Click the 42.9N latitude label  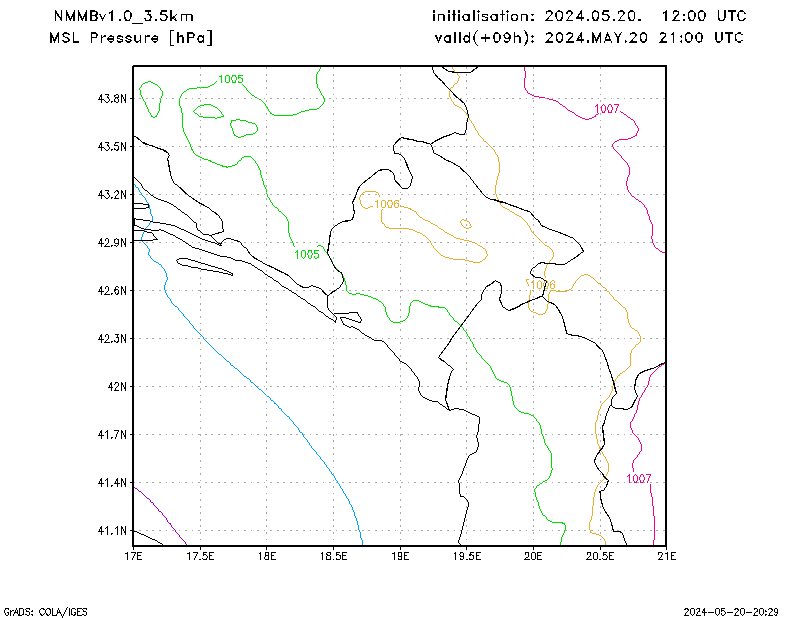click(112, 242)
